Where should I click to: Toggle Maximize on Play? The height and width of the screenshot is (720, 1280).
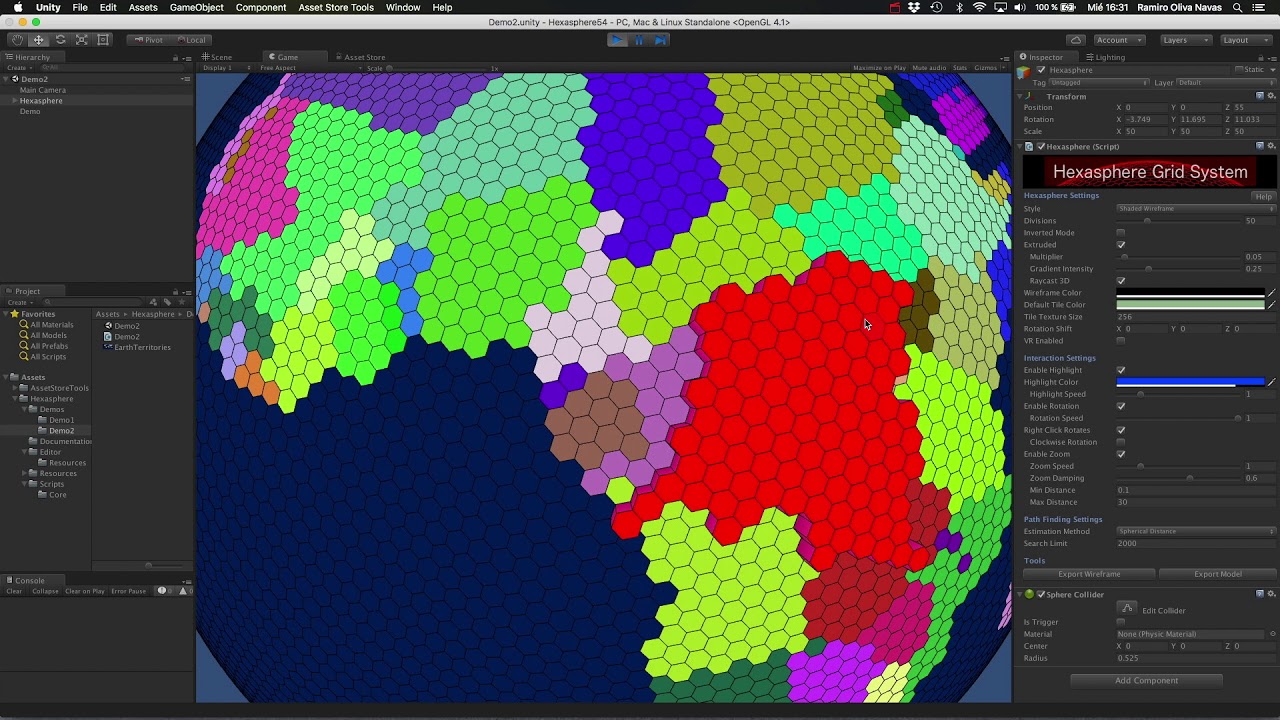click(879, 68)
